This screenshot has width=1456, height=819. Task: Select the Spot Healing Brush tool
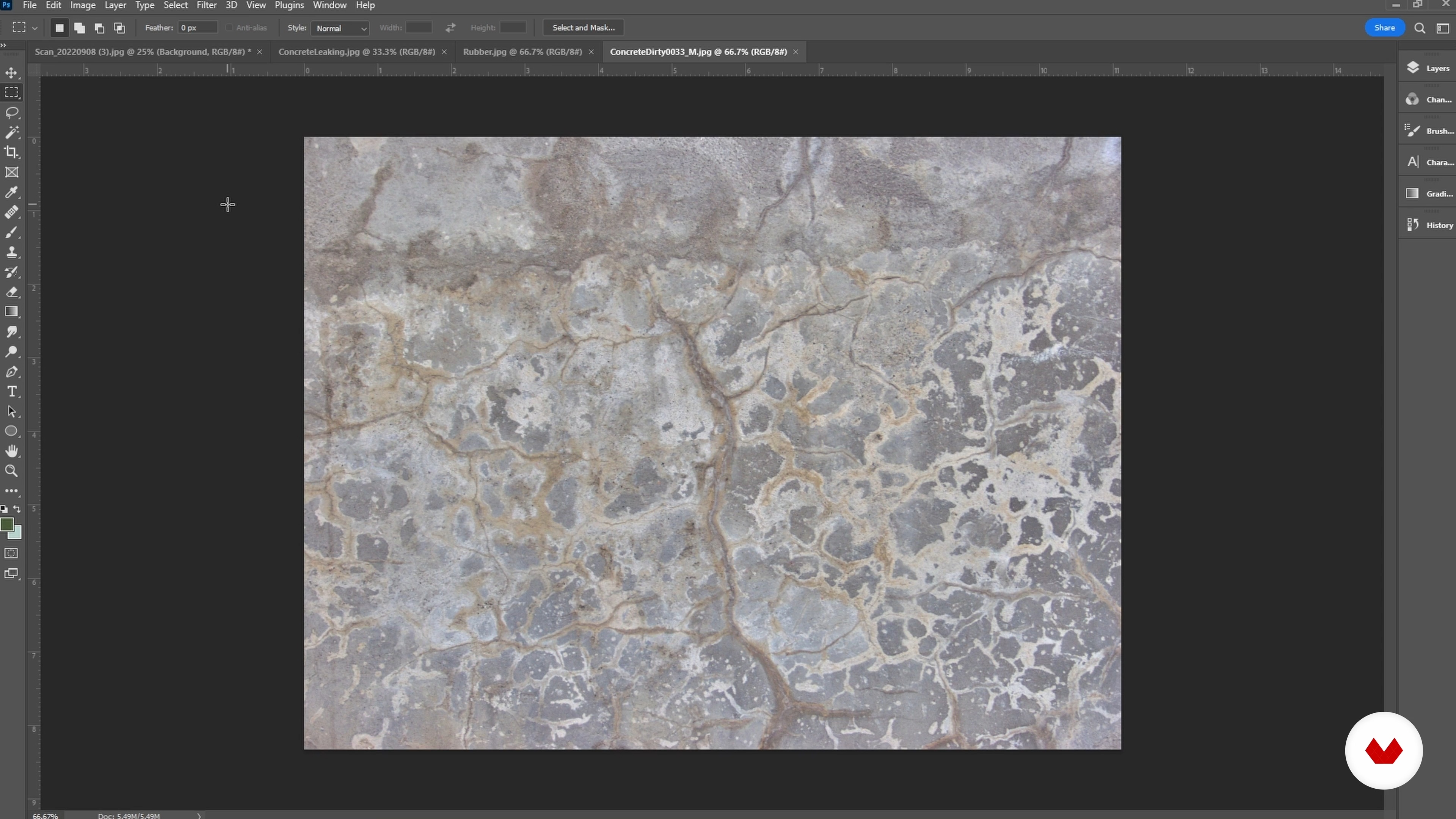click(11, 212)
